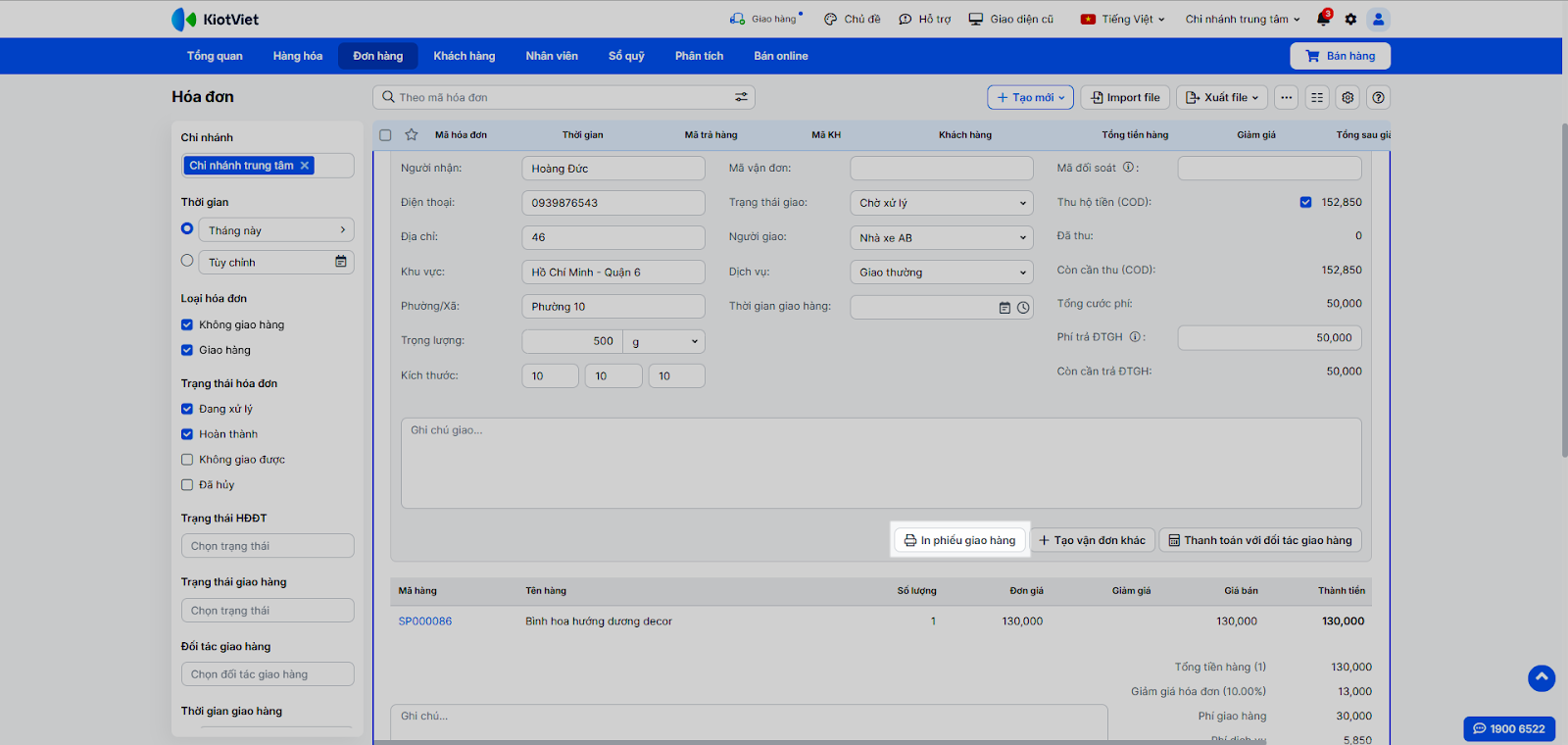
Task: Open the Sổ quỹ menu
Action: [626, 56]
